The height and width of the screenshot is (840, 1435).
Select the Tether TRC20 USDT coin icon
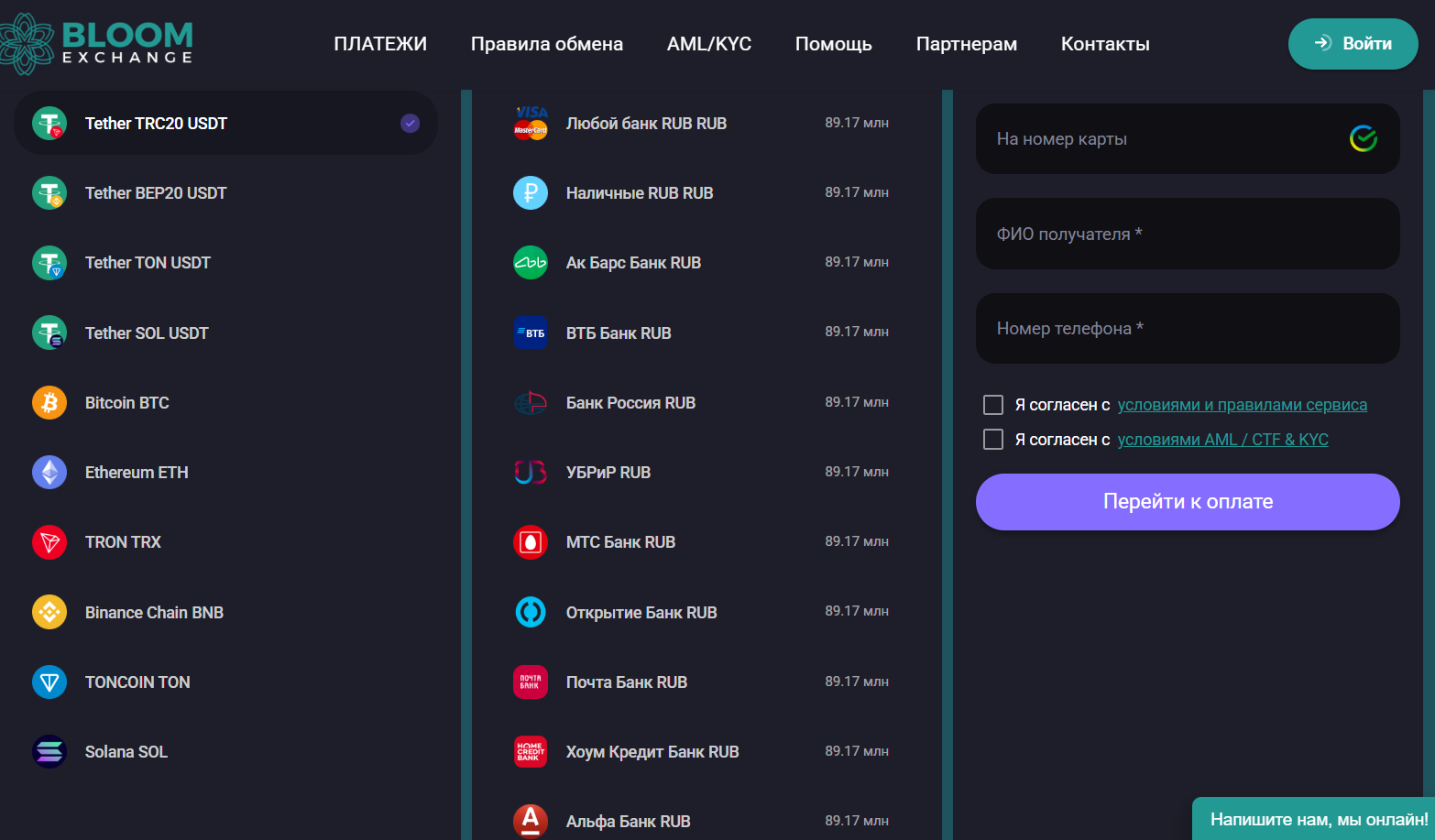coord(49,123)
